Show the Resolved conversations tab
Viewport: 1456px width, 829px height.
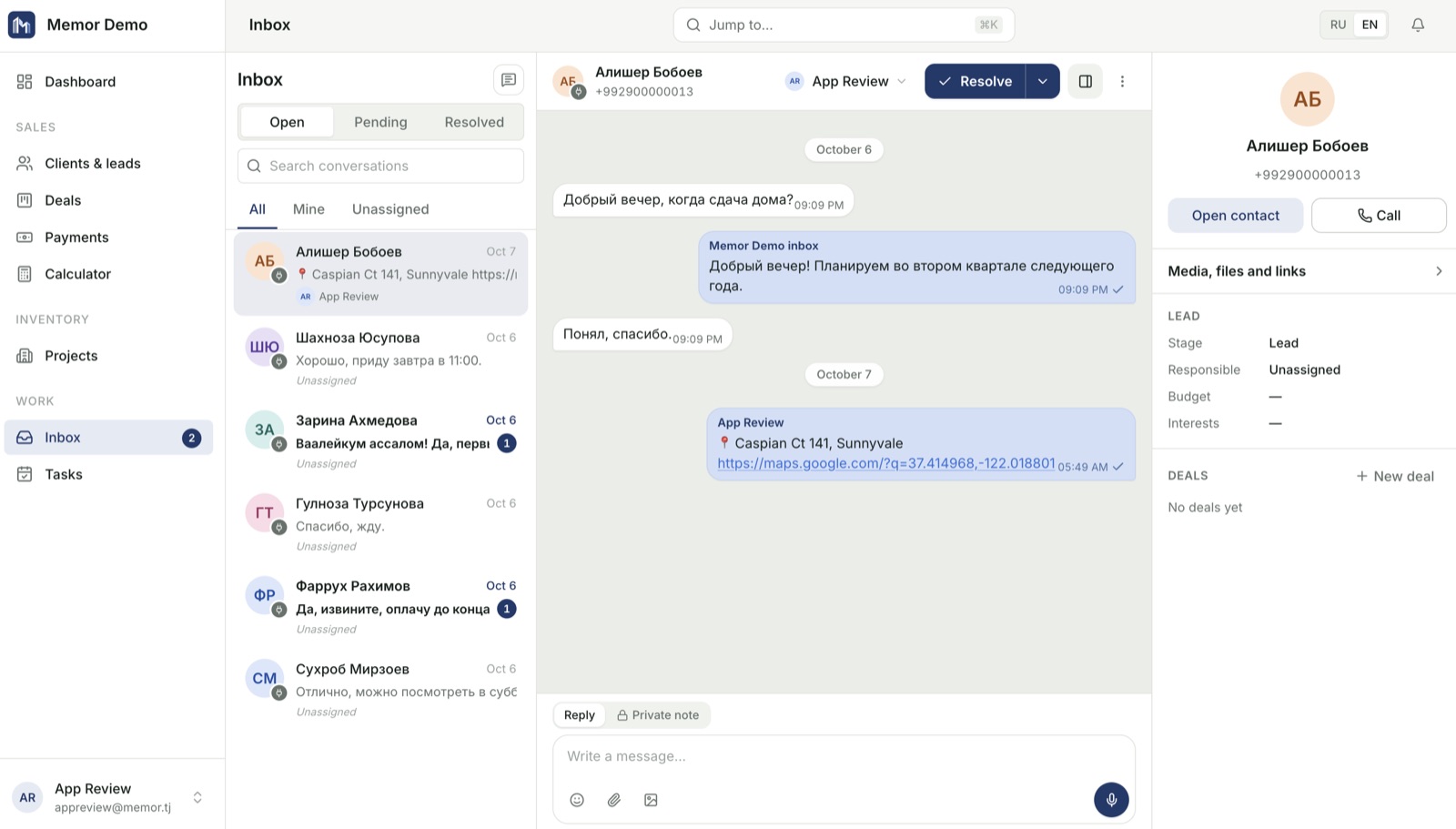point(474,122)
